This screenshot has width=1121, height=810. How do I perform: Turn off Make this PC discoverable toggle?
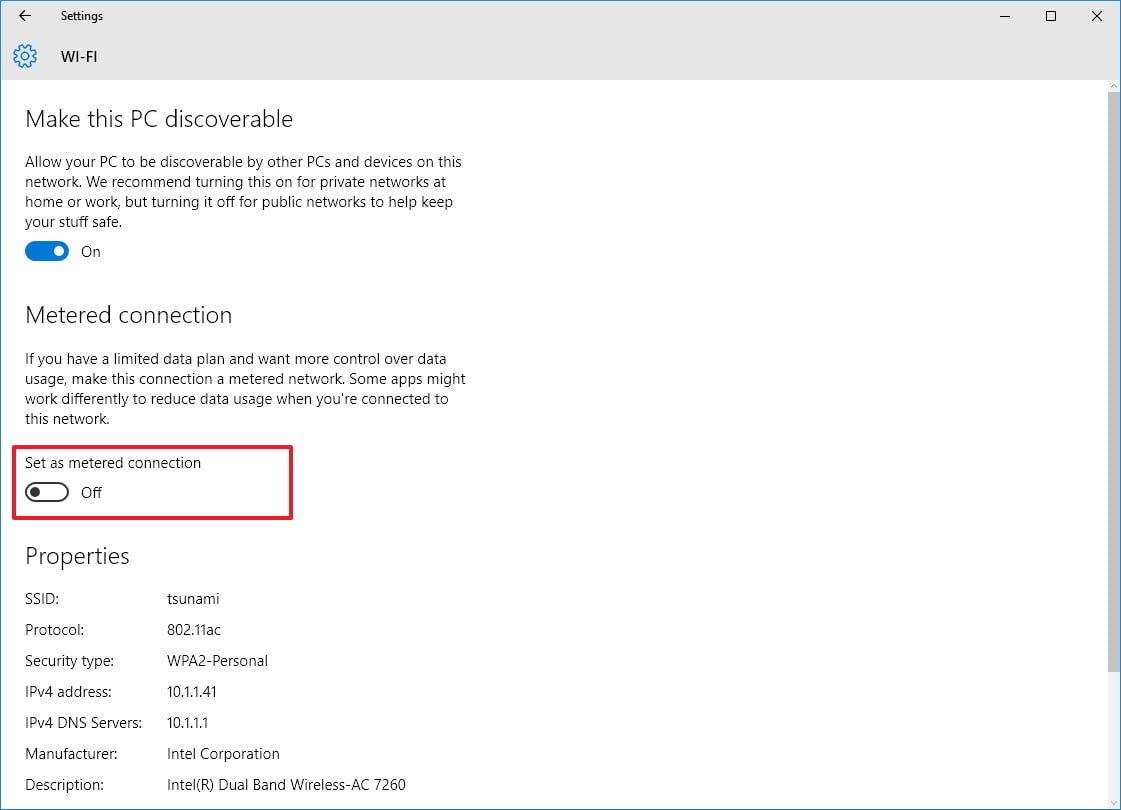[47, 252]
